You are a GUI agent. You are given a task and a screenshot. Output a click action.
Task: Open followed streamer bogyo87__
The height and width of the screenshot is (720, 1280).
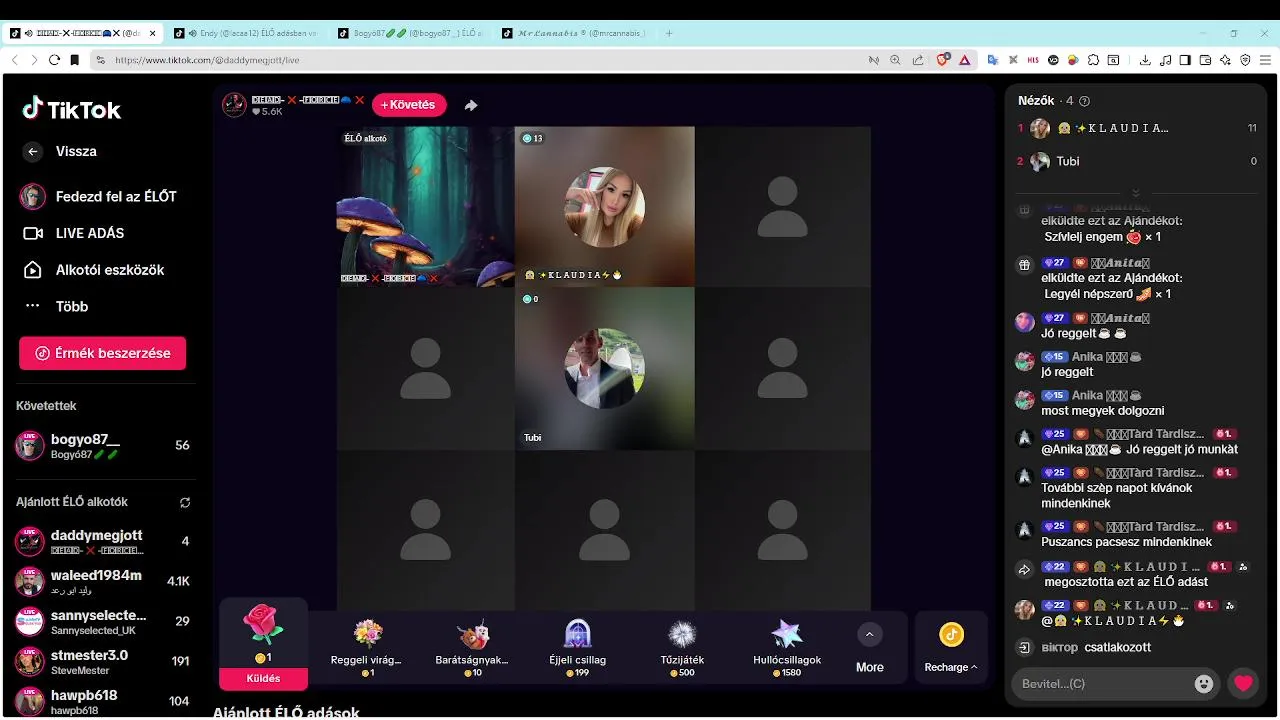[x=104, y=446]
